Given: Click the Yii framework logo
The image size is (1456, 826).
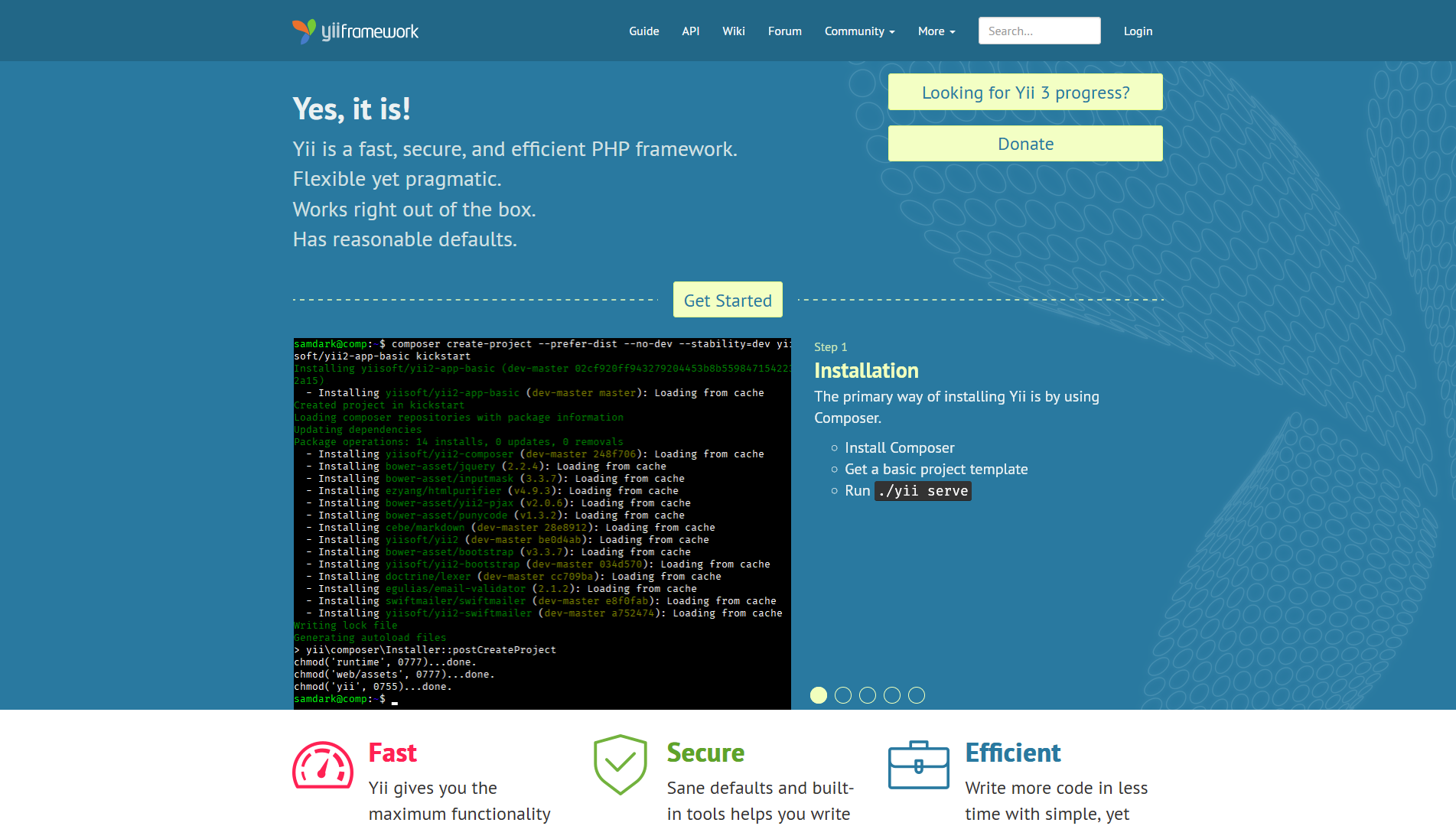Looking at the screenshot, I should click(x=356, y=31).
